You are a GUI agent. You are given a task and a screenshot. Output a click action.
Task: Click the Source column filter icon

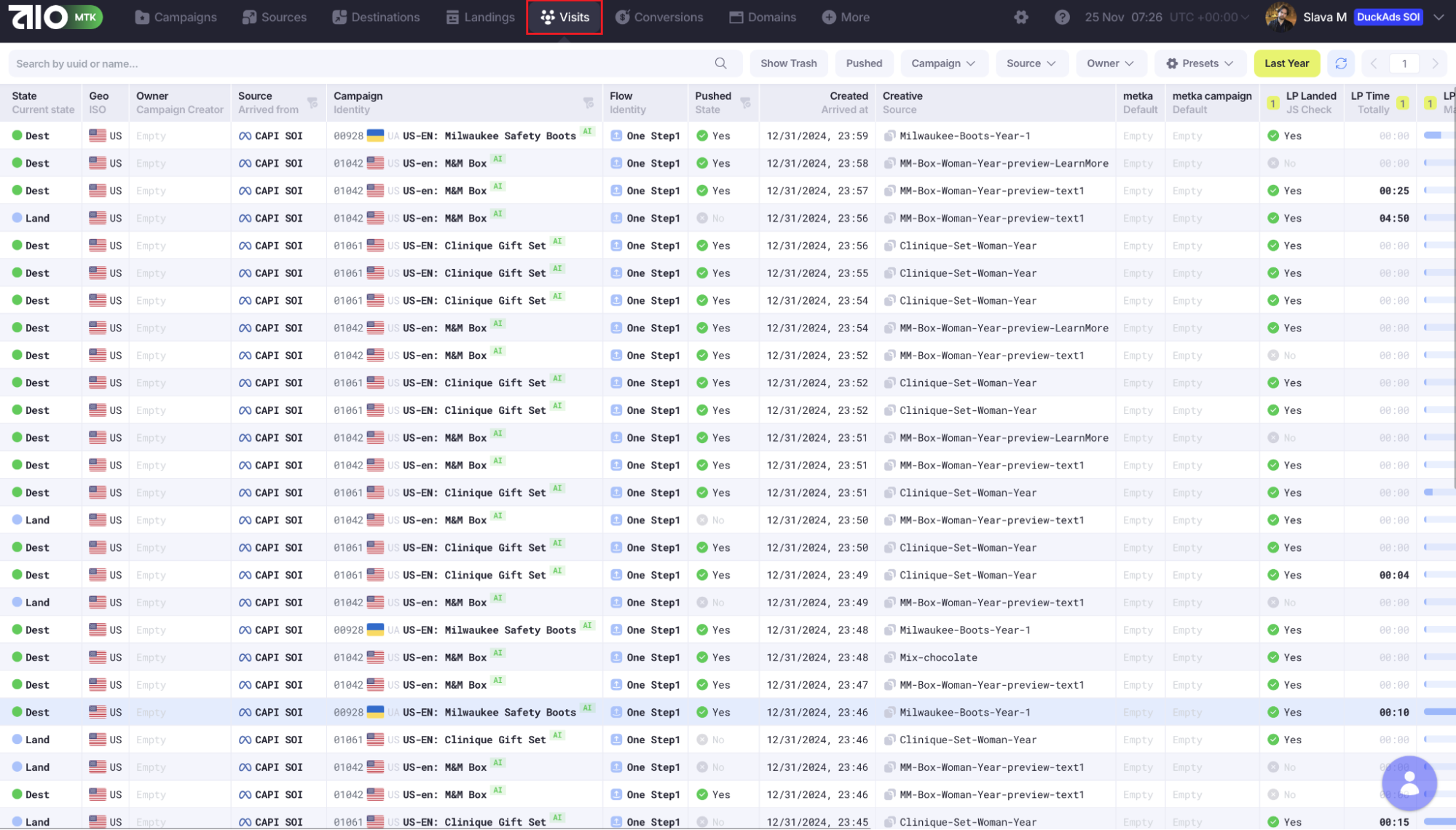pos(312,103)
